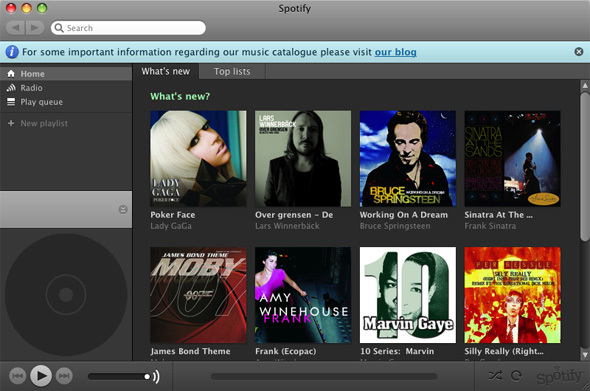Click the 'Frank Sinatra' artist name
This screenshot has height=391, width=590.
pyautogui.click(x=490, y=226)
